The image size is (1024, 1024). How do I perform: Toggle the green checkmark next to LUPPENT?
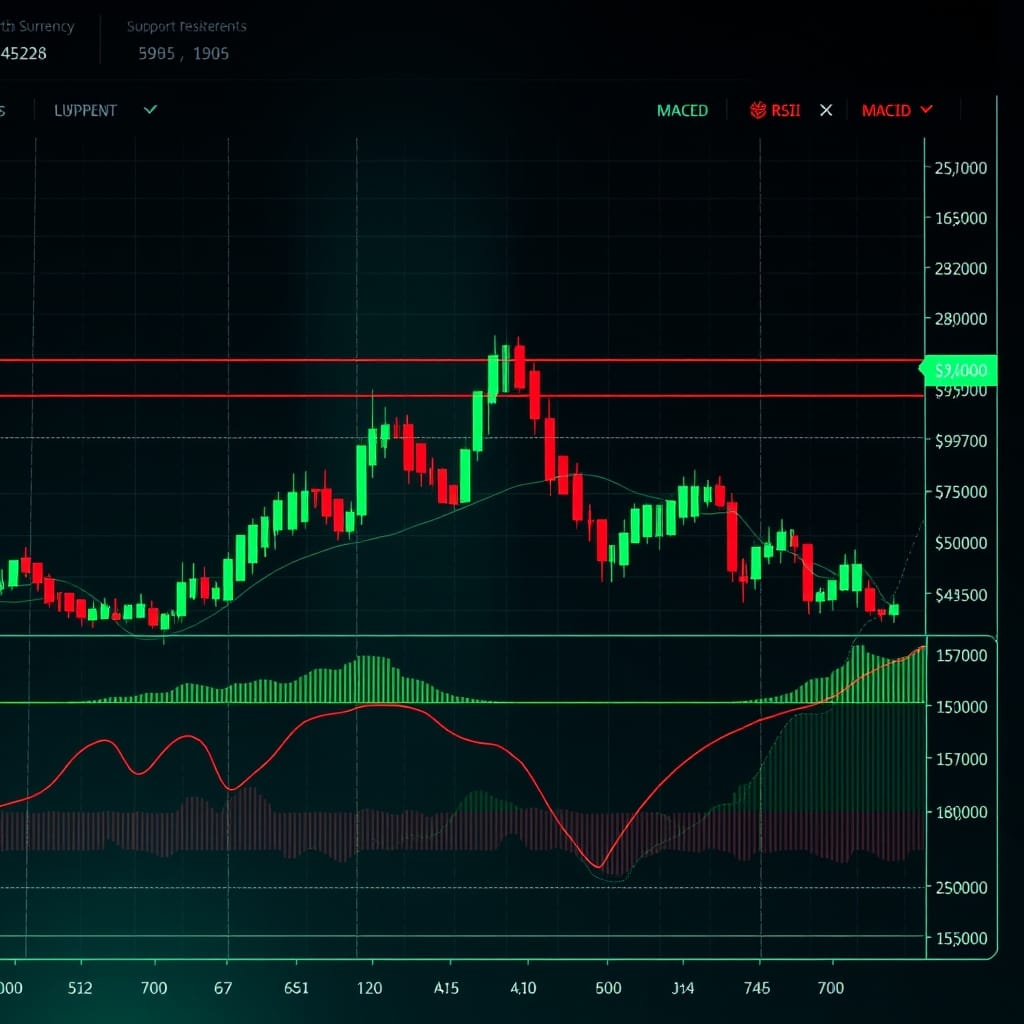pos(150,110)
